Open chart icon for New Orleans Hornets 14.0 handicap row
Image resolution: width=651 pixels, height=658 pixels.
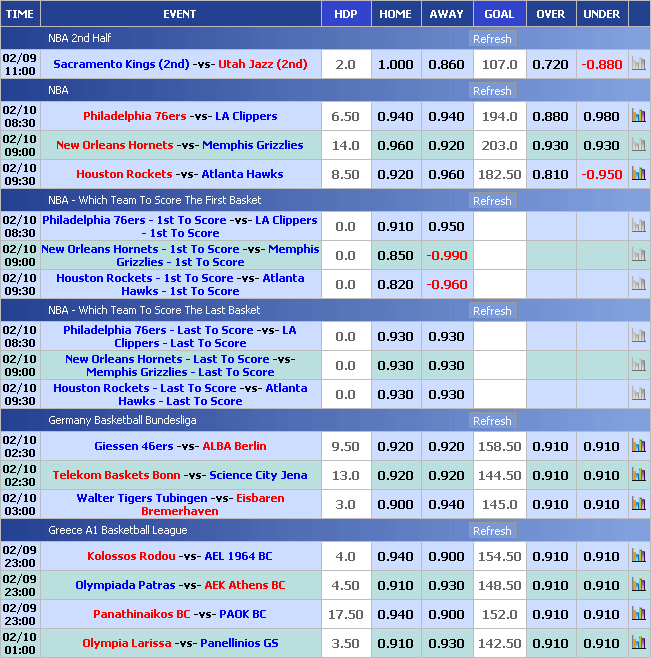pyautogui.click(x=638, y=145)
